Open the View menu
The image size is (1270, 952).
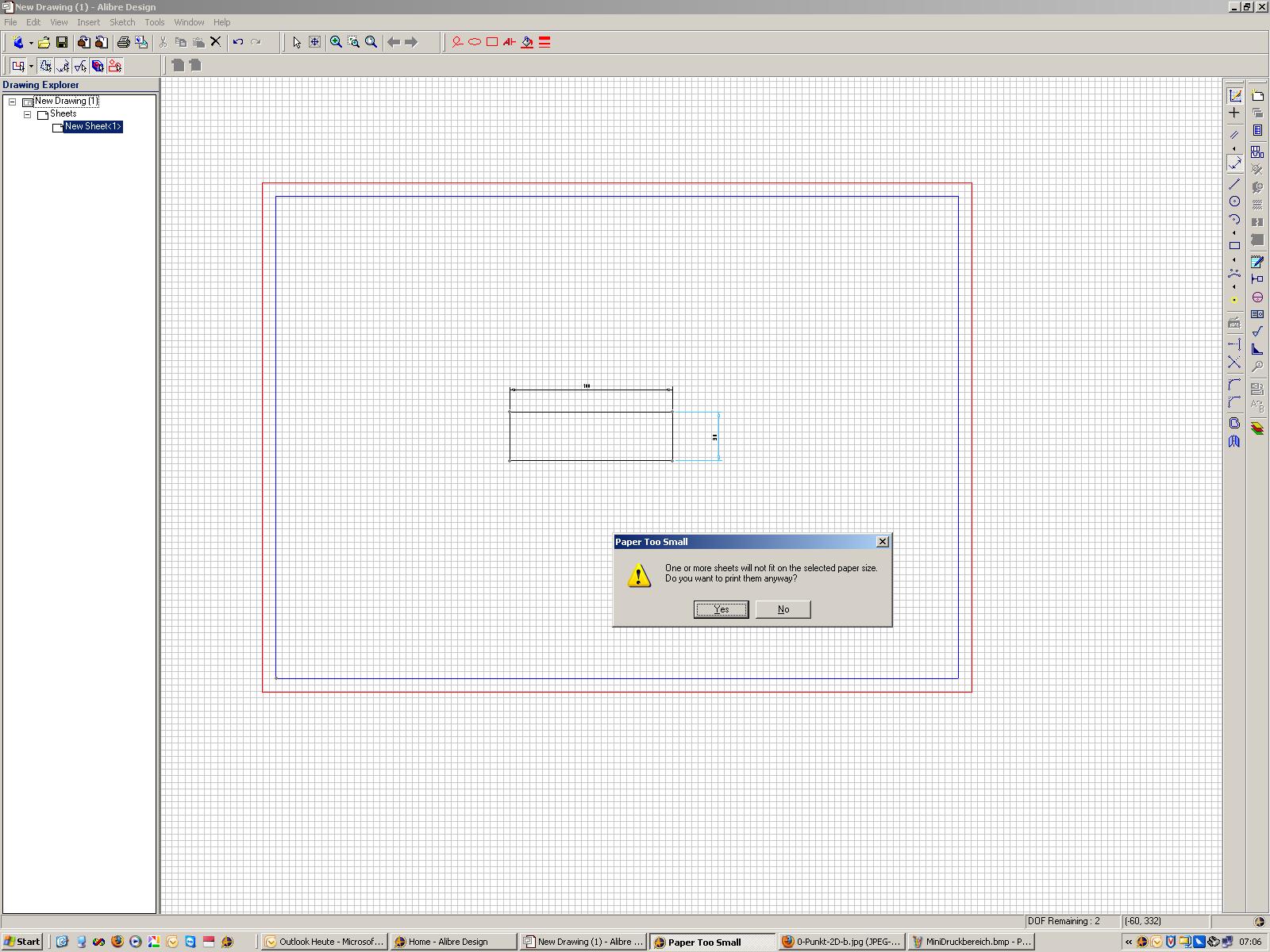59,22
